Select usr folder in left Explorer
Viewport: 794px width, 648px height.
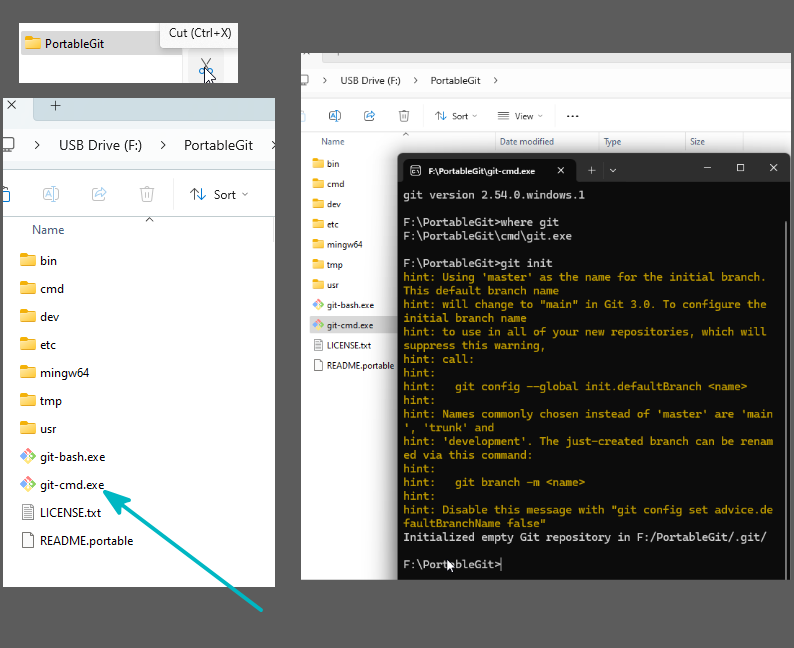click(38, 429)
